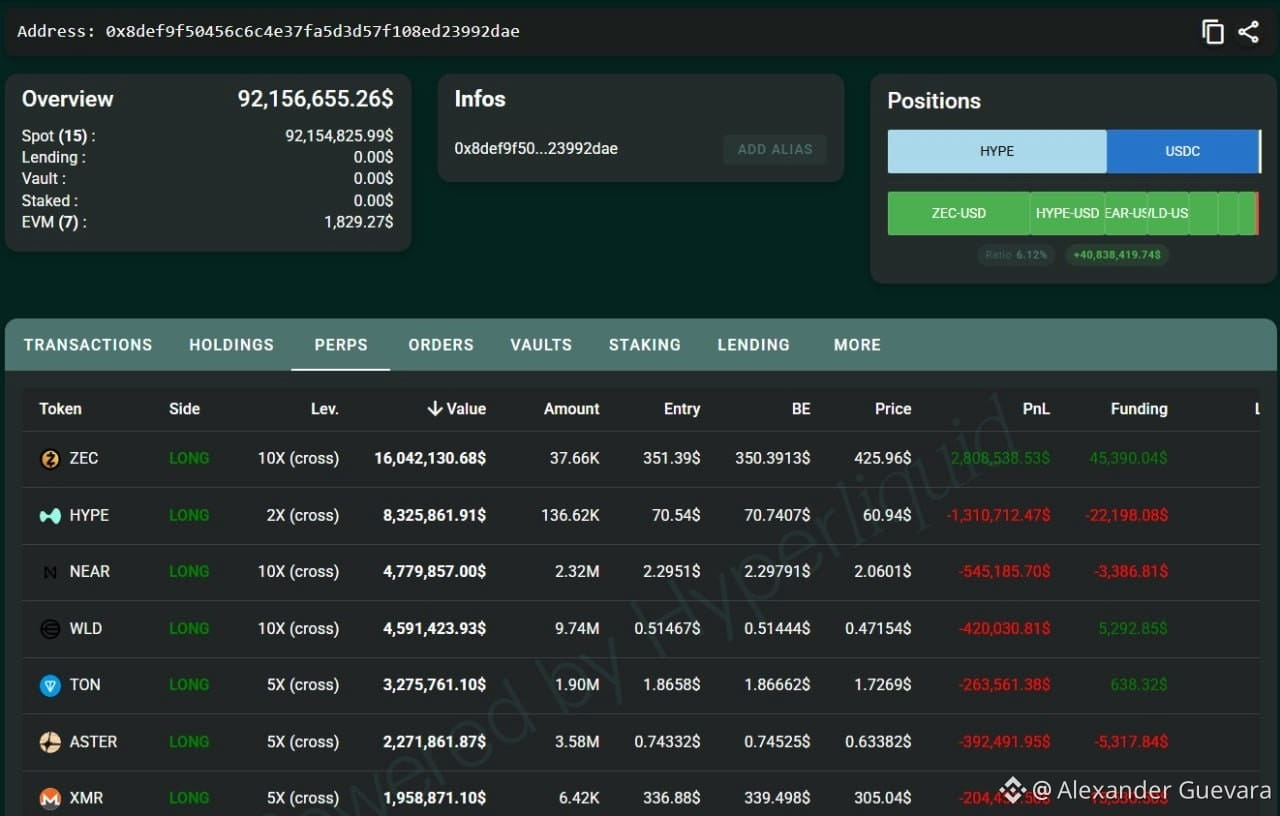Click the ASTER value 2,271,861.87$
Screen dimensions: 1280x816
pos(434,741)
